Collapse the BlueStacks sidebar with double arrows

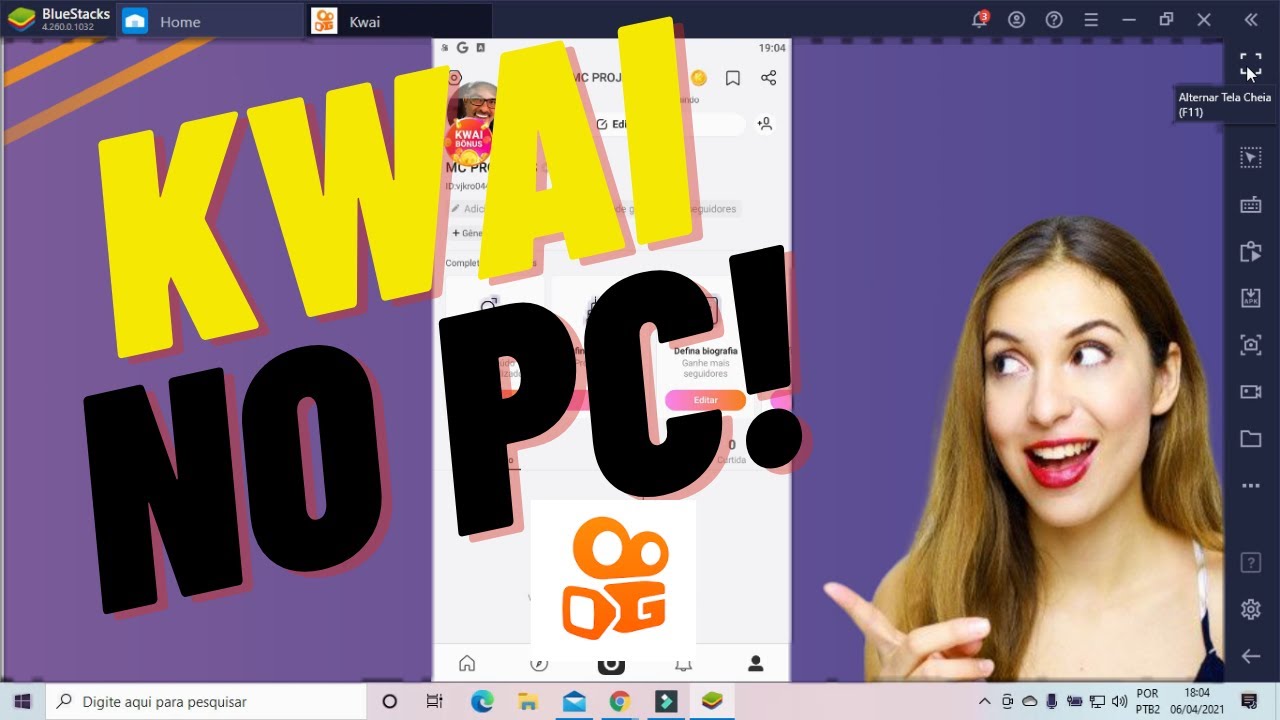click(x=1250, y=20)
